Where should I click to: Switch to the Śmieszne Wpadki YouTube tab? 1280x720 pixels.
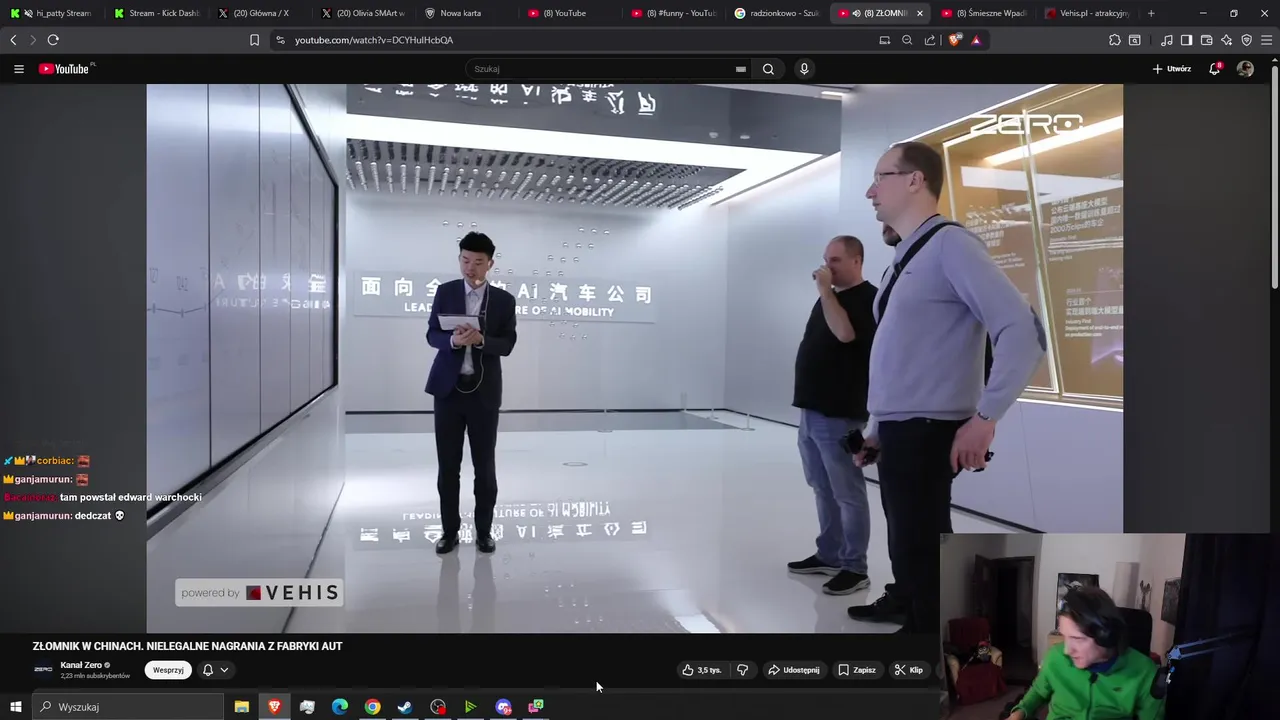click(985, 13)
